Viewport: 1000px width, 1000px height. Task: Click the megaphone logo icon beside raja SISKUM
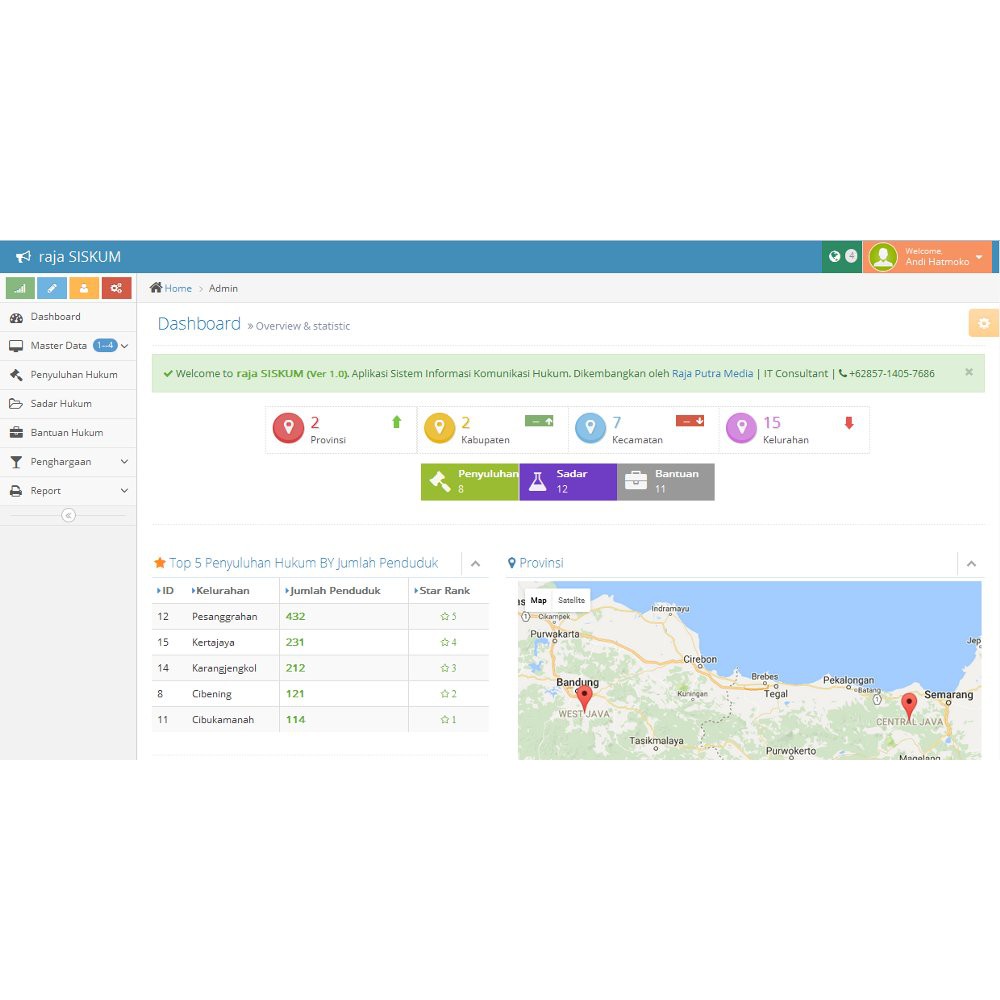pyautogui.click(x=24, y=256)
